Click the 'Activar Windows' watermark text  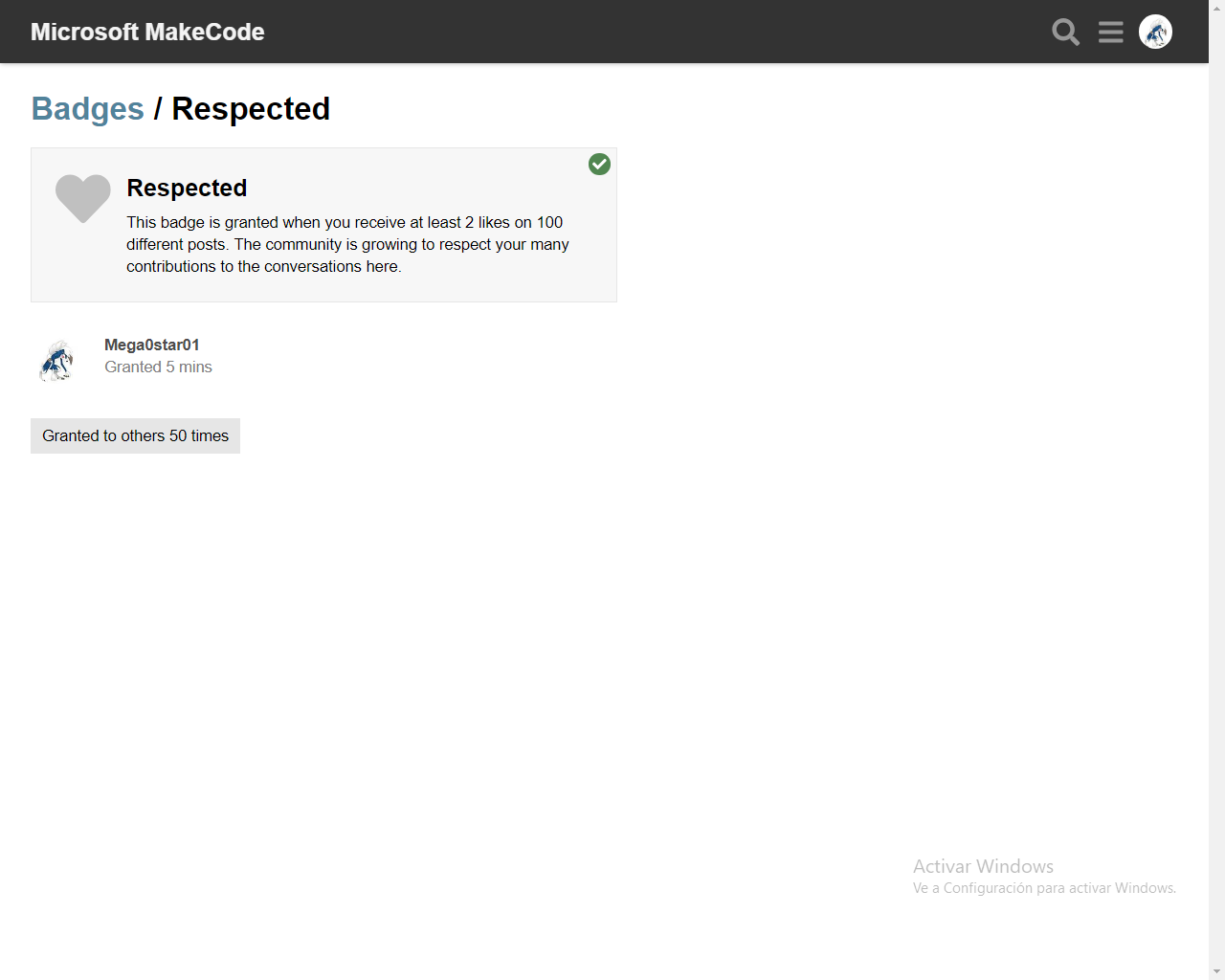(983, 866)
